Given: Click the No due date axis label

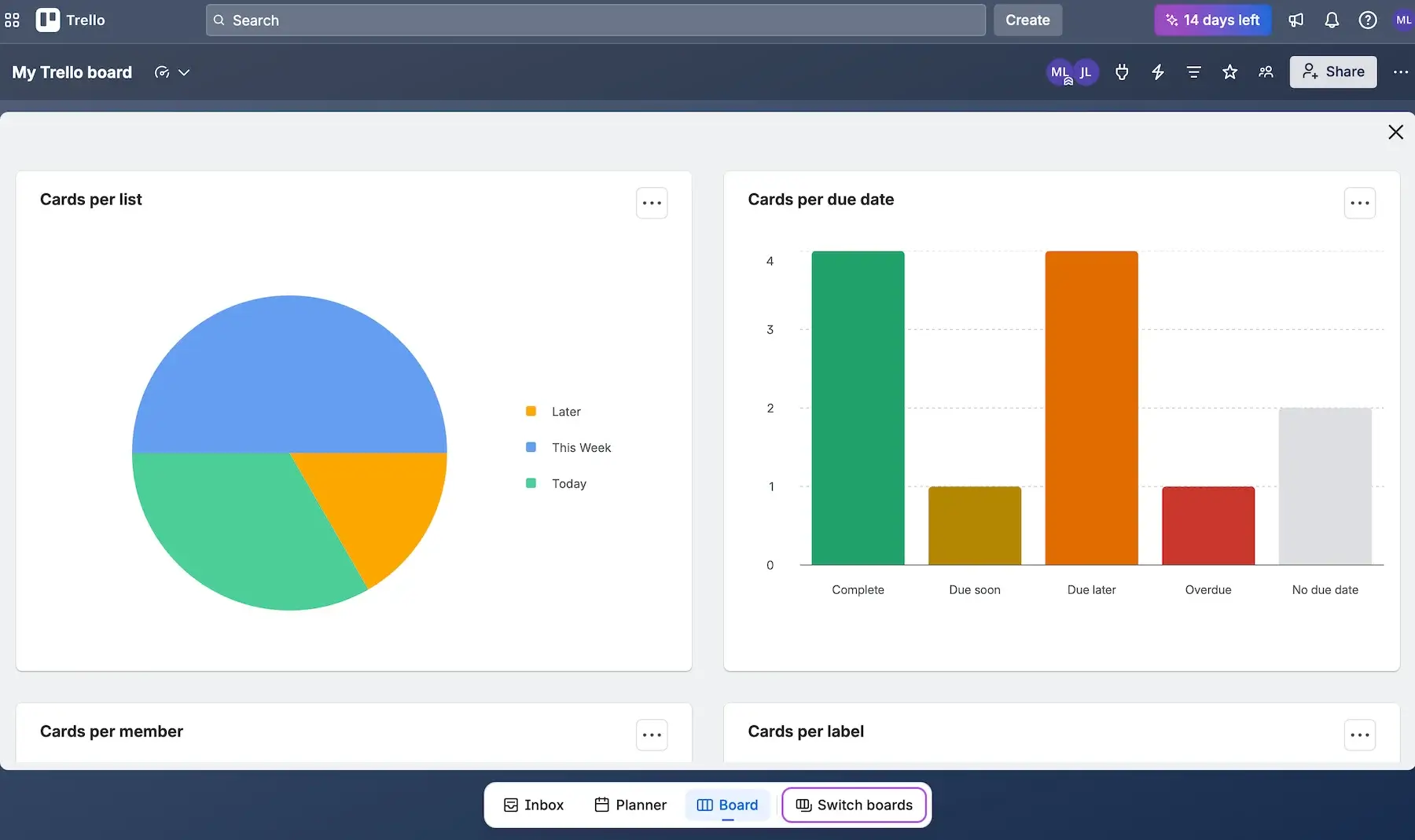Looking at the screenshot, I should [x=1325, y=589].
